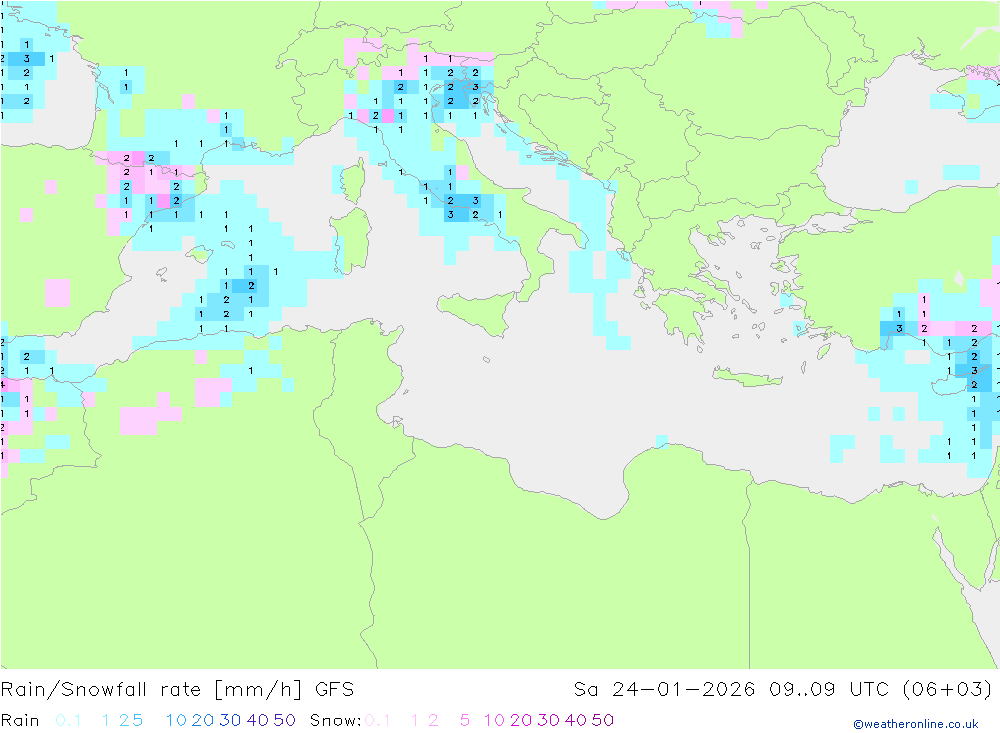Screen dimensions: 1000x733
Task: Click the island of Crete on map
Action: (747, 376)
